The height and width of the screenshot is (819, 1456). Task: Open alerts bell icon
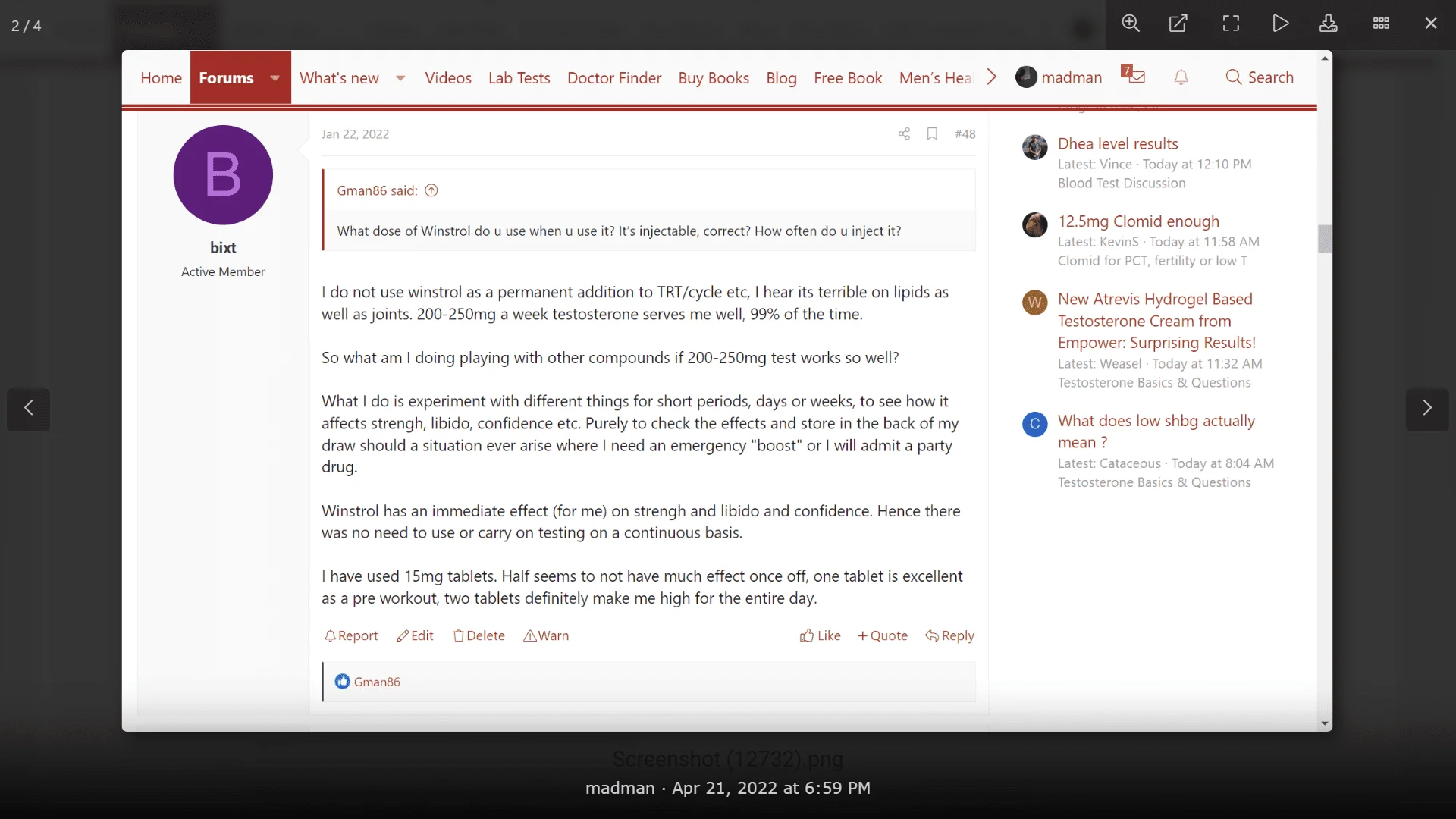point(1181,77)
